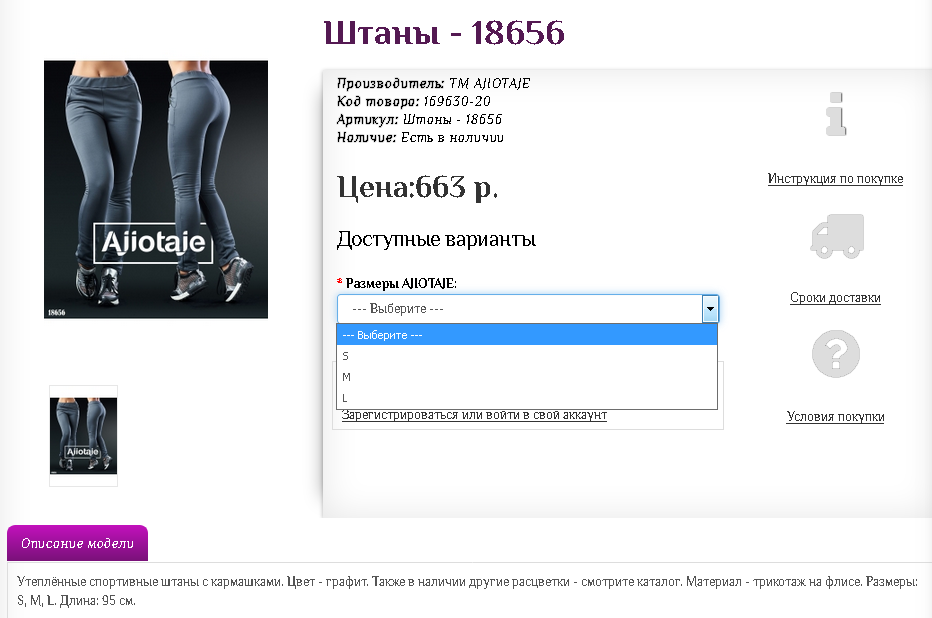Choose the highlighted '--- Выберите ---' list option
Image resolution: width=932 pixels, height=618 pixels.
pyautogui.click(x=526, y=335)
